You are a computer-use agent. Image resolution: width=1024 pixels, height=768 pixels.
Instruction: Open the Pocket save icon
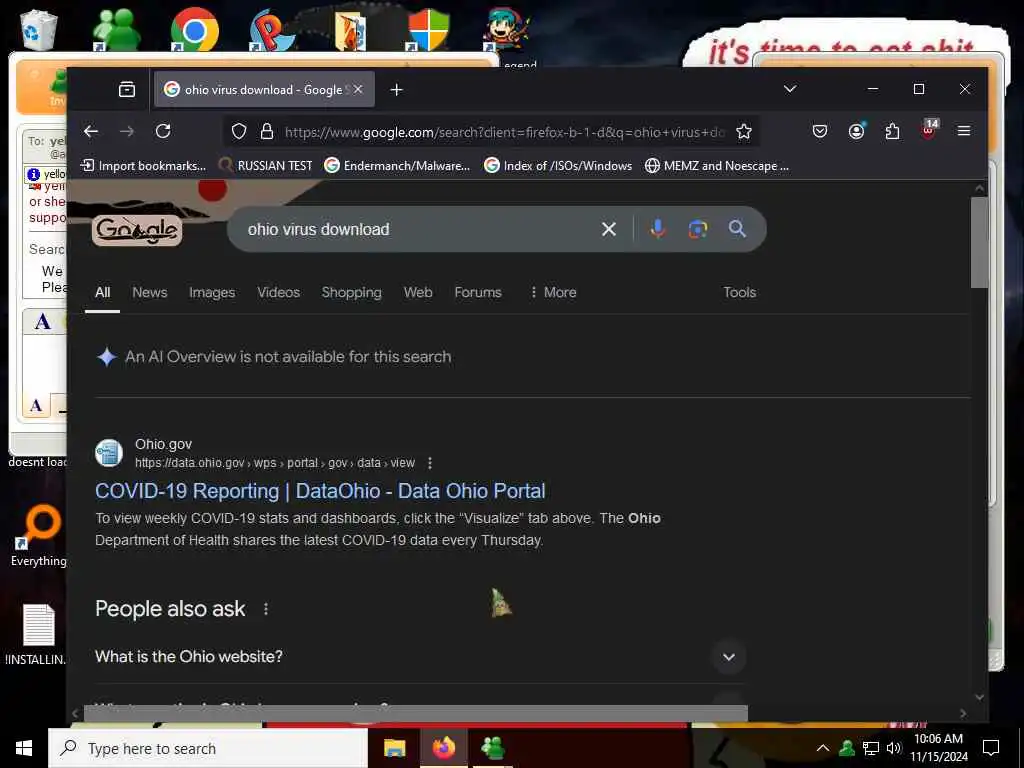pyautogui.click(x=820, y=131)
